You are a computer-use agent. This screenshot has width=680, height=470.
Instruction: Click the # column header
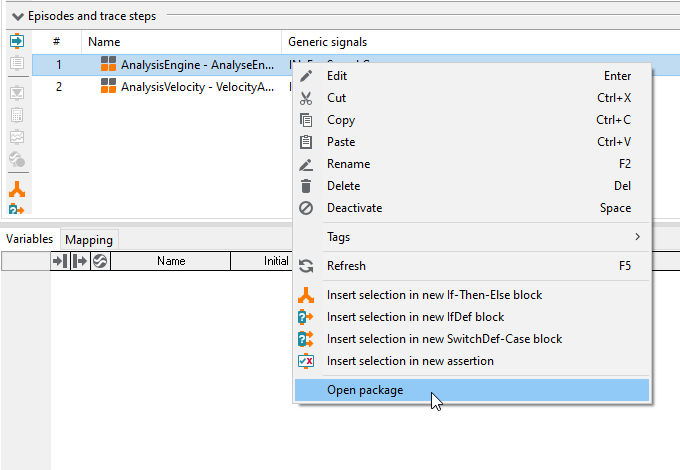tap(56, 42)
